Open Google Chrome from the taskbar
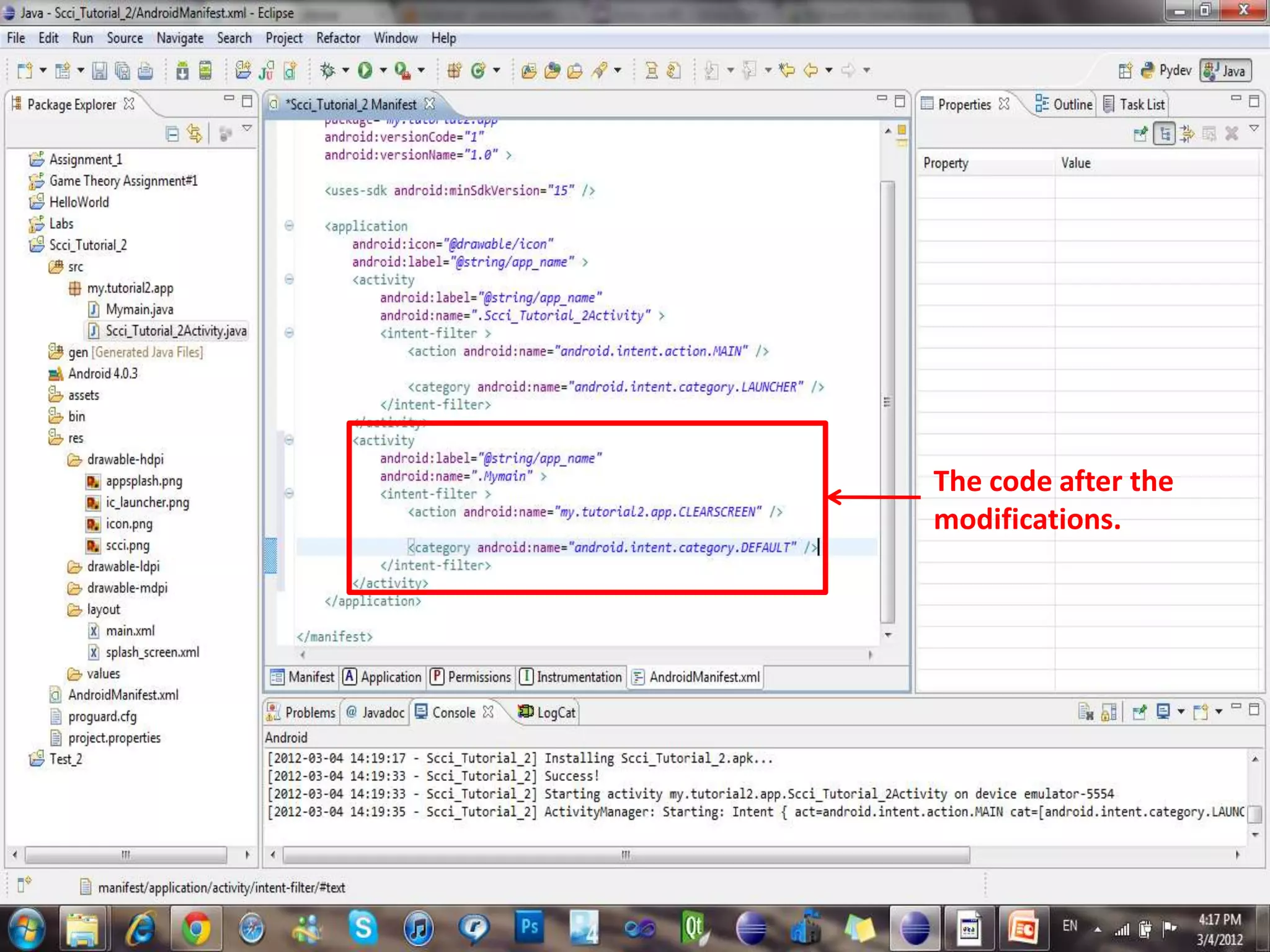This screenshot has width=1270, height=952. [x=196, y=928]
